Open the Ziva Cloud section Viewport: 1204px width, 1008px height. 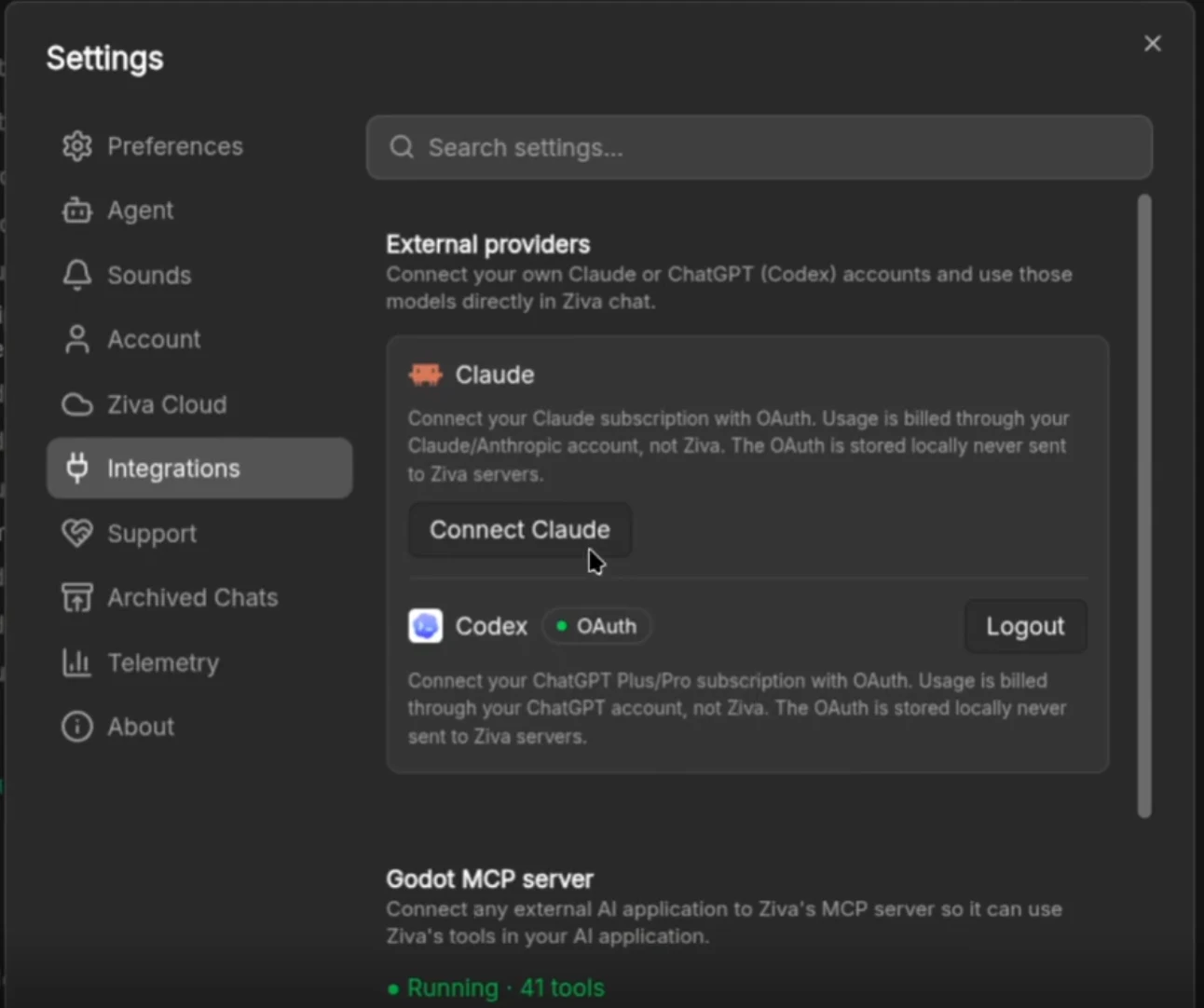pos(199,404)
